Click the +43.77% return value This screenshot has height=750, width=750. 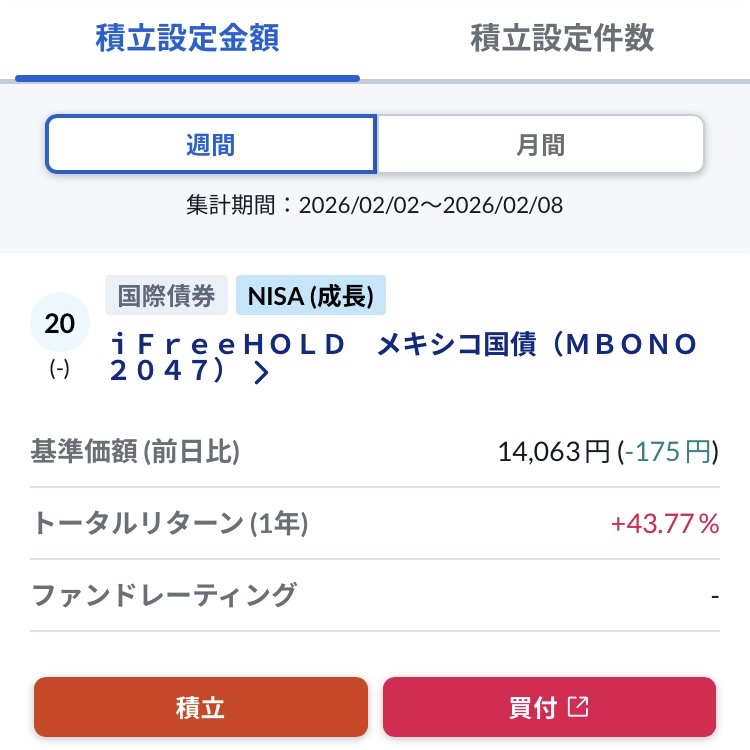click(665, 524)
